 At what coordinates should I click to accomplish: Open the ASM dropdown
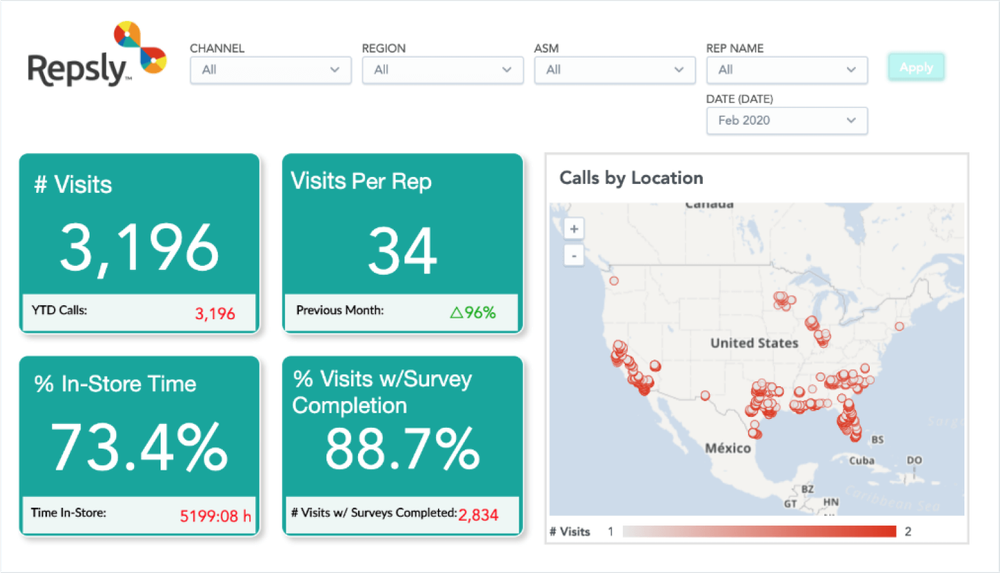pyautogui.click(x=615, y=70)
